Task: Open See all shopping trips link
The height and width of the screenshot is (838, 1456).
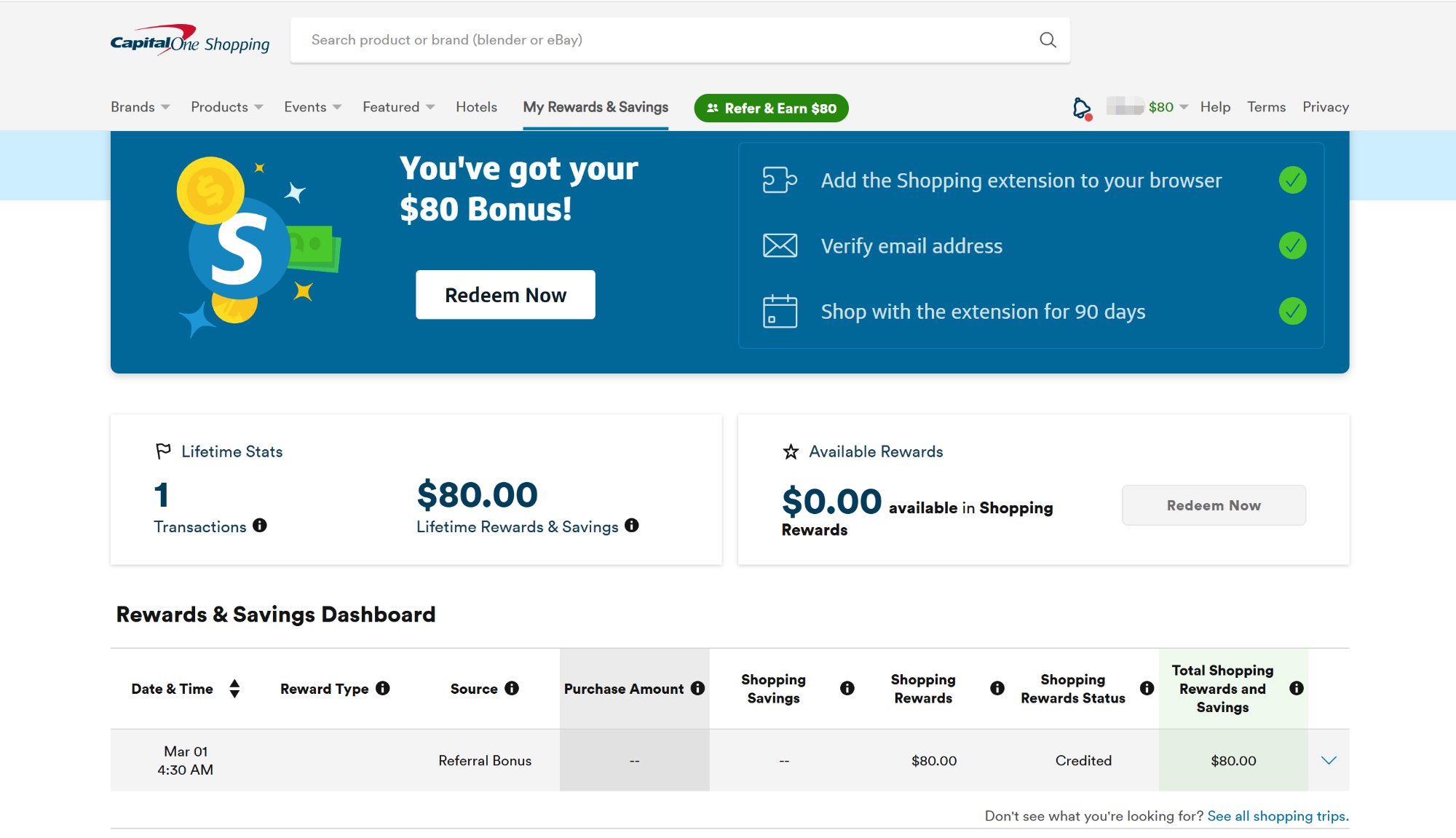Action: [x=1277, y=816]
